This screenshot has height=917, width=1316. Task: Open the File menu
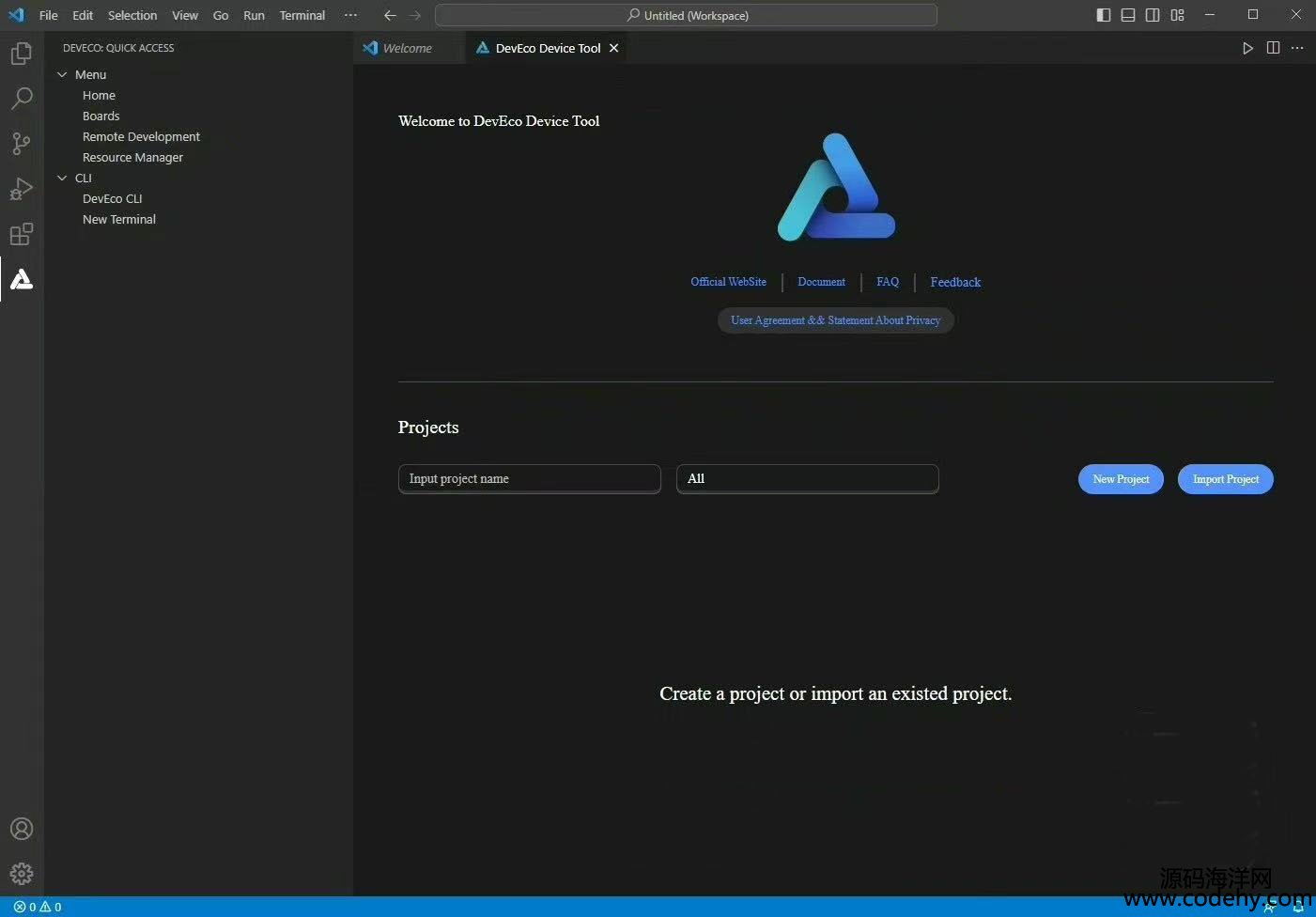click(49, 15)
